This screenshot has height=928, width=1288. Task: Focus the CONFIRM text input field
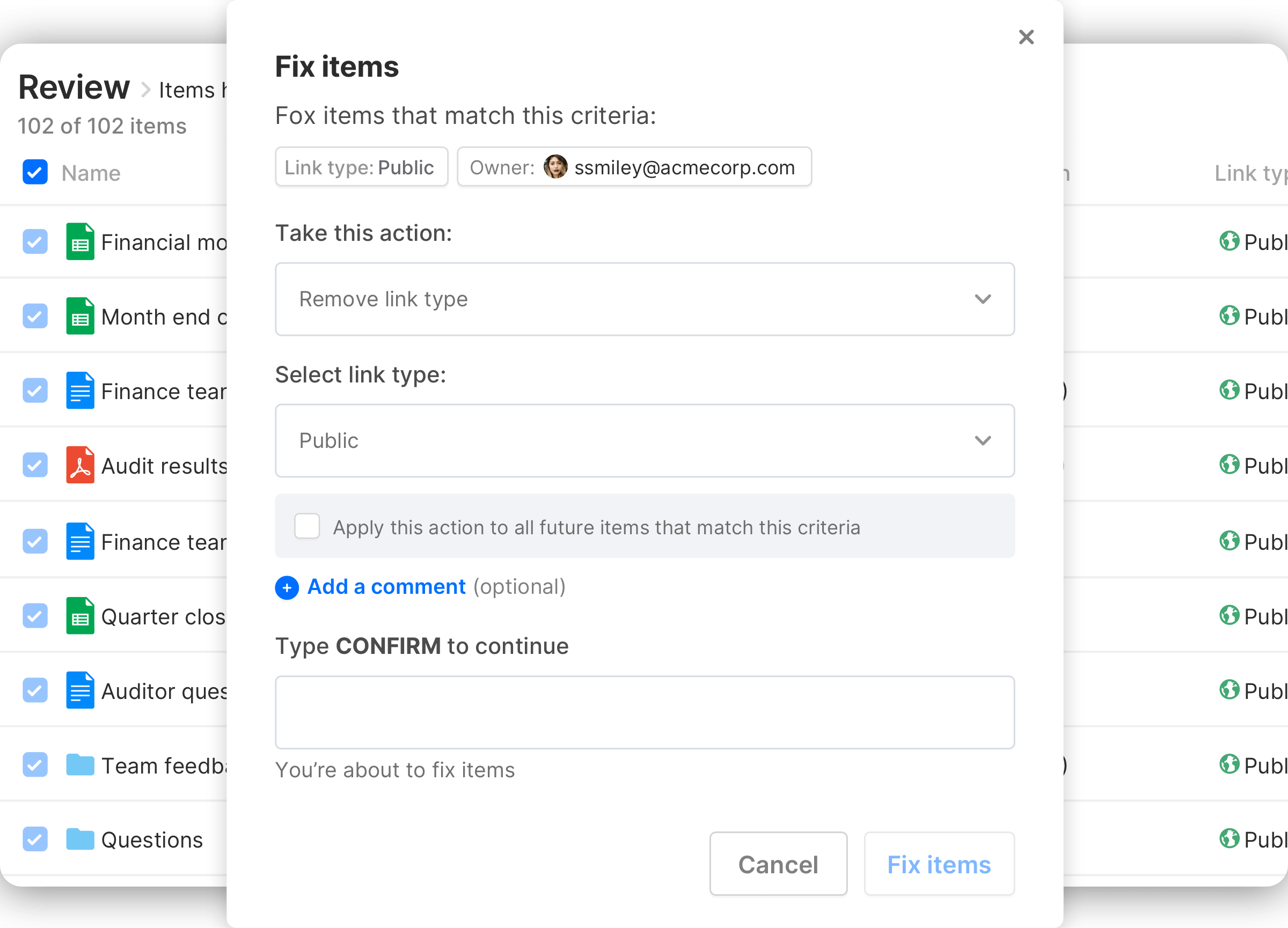pyautogui.click(x=645, y=712)
